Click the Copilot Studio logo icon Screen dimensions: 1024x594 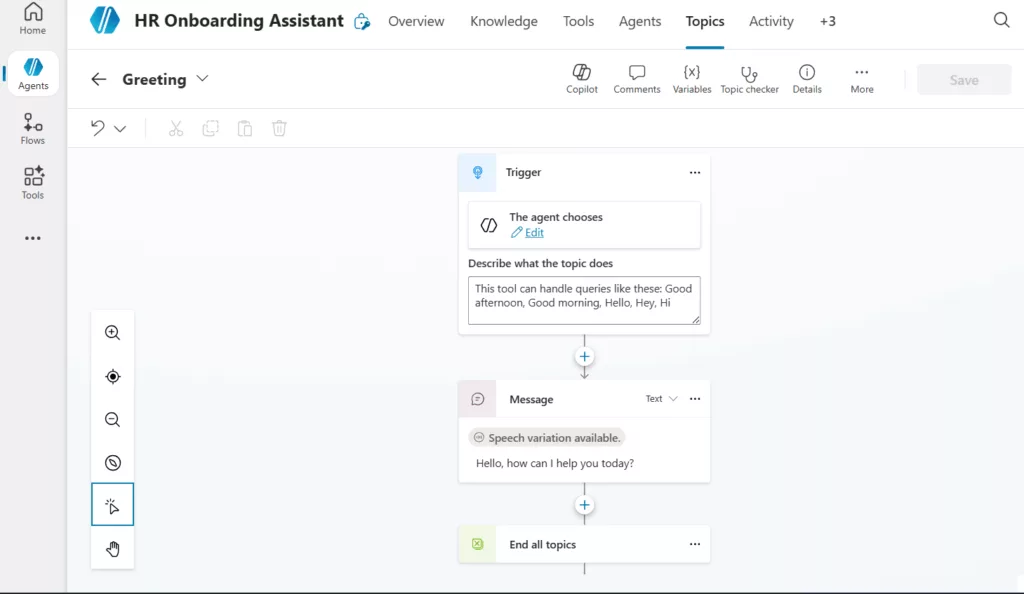[104, 21]
